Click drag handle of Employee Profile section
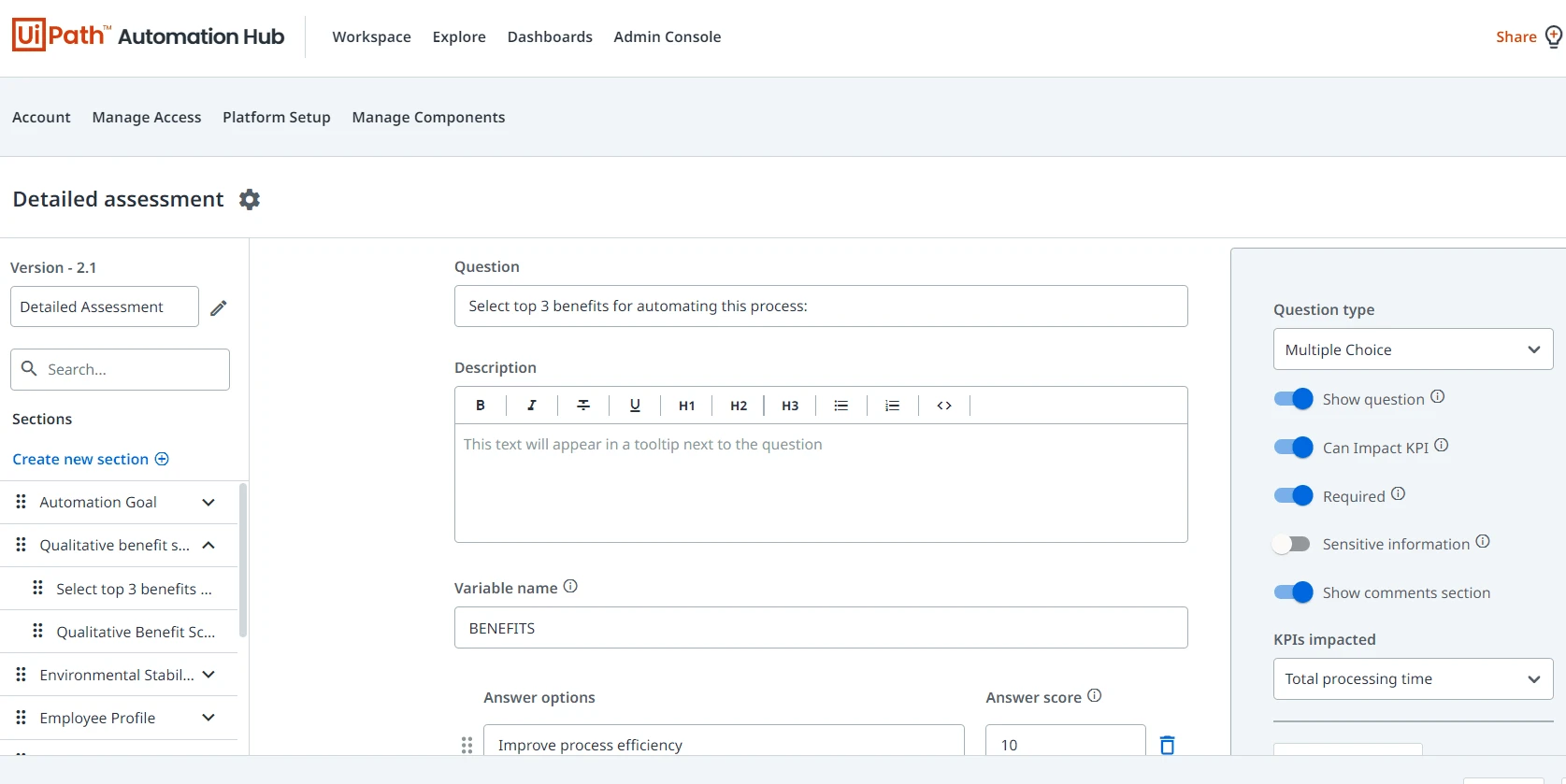 (22, 718)
